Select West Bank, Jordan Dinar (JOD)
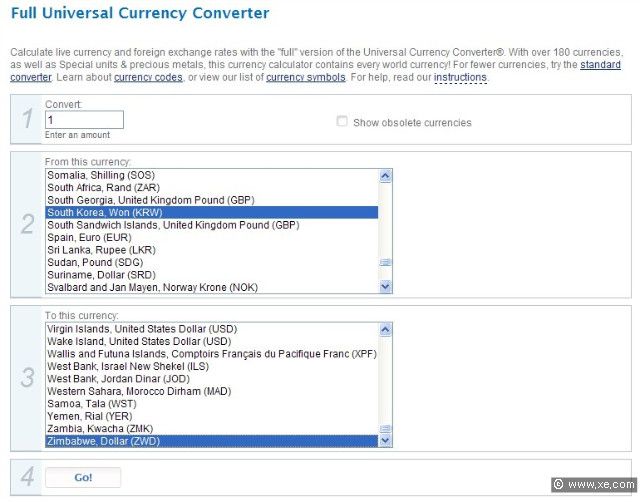640x502 pixels. [x=211, y=379]
